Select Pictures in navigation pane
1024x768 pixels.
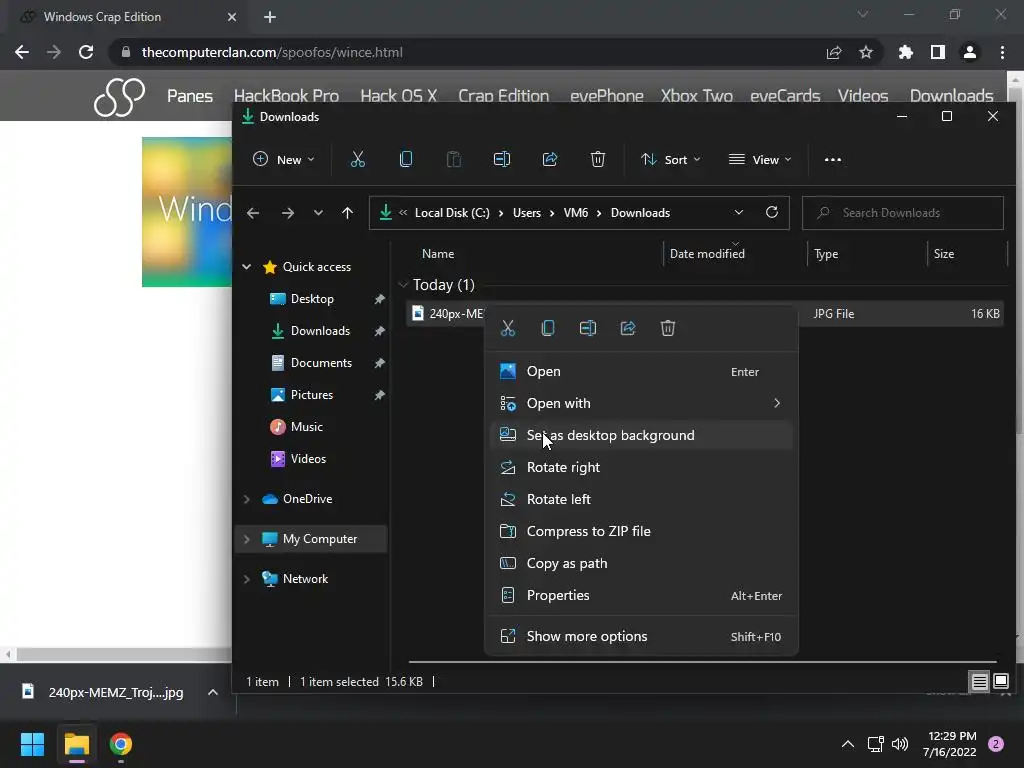(x=312, y=394)
